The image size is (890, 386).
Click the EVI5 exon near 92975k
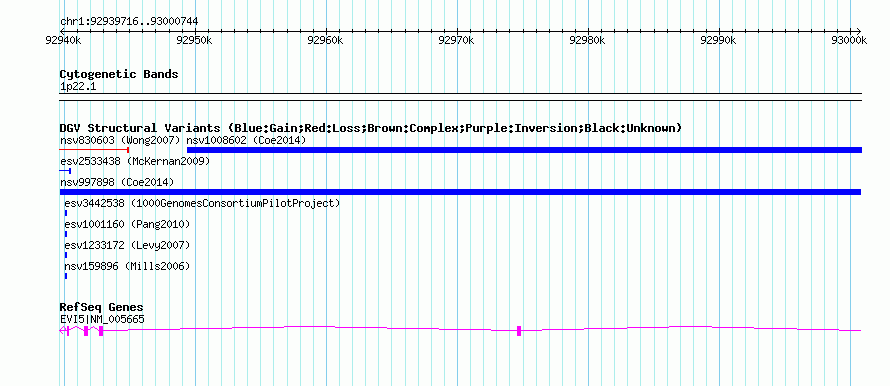point(519,331)
